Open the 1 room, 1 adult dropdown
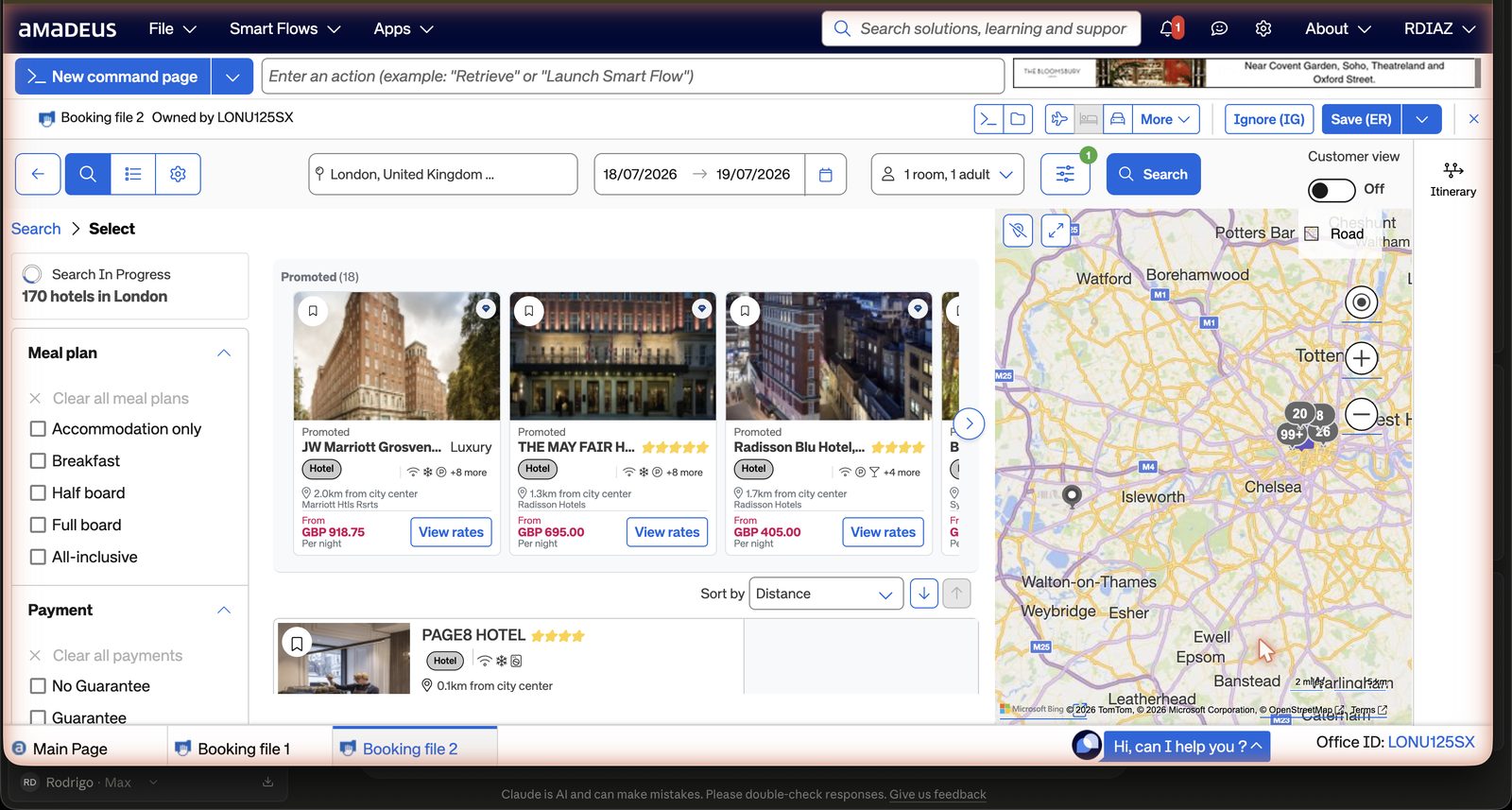 (948, 174)
